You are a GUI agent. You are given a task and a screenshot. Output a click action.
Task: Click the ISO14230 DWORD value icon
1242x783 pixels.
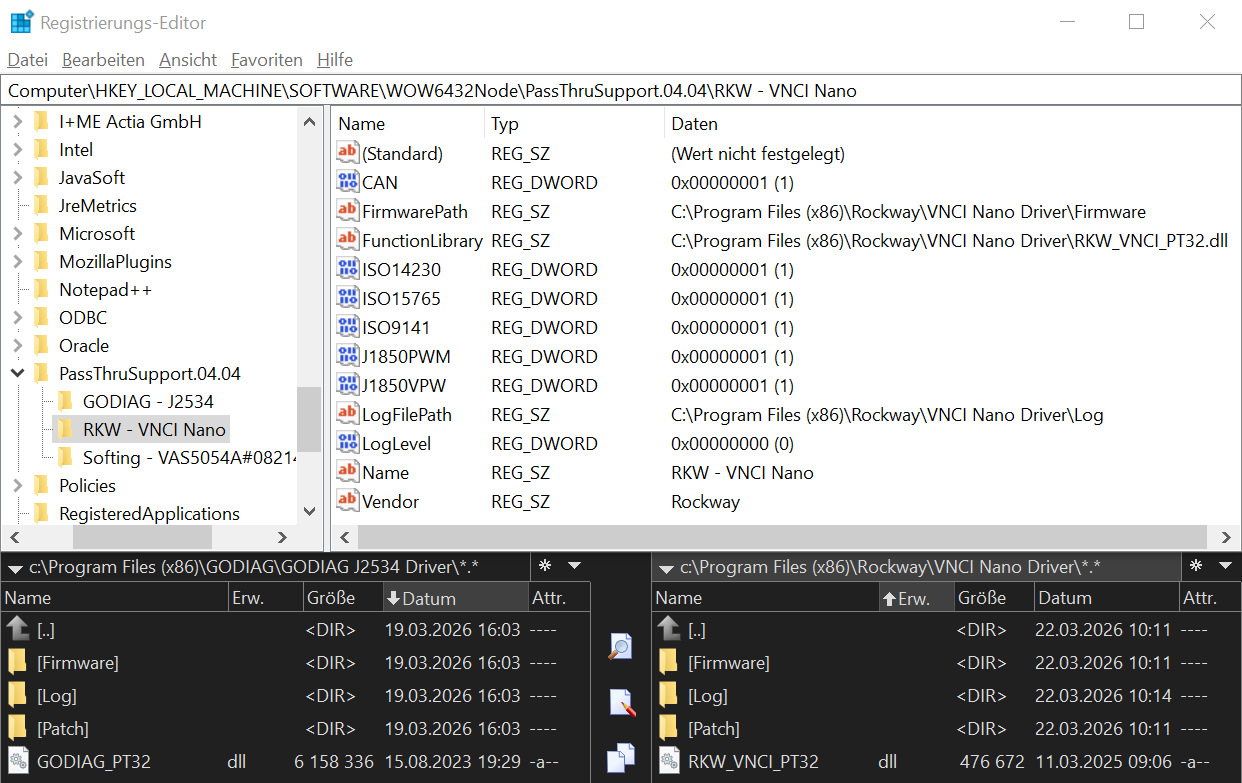(347, 269)
